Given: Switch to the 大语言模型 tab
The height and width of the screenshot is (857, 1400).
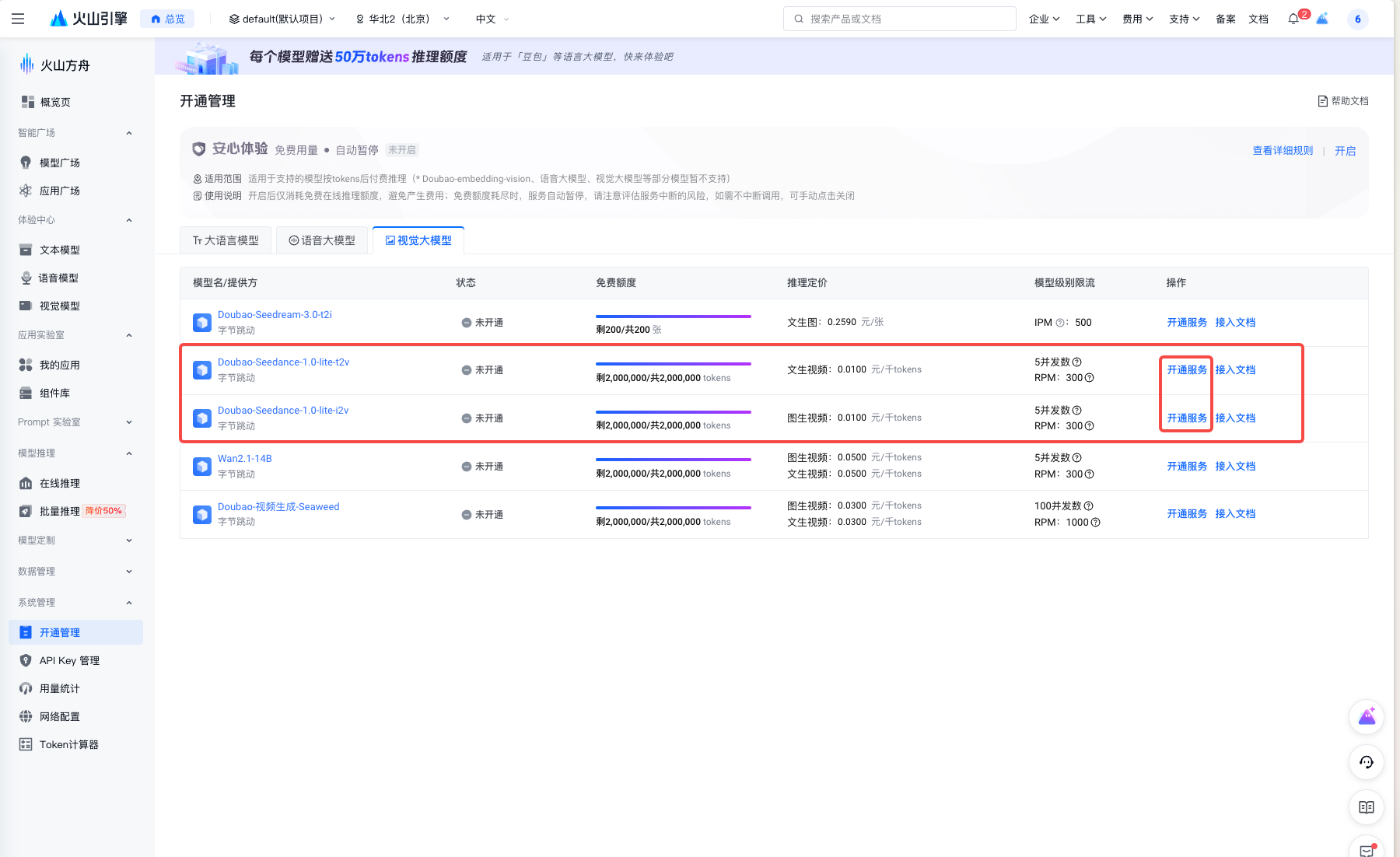Looking at the screenshot, I should (226, 240).
